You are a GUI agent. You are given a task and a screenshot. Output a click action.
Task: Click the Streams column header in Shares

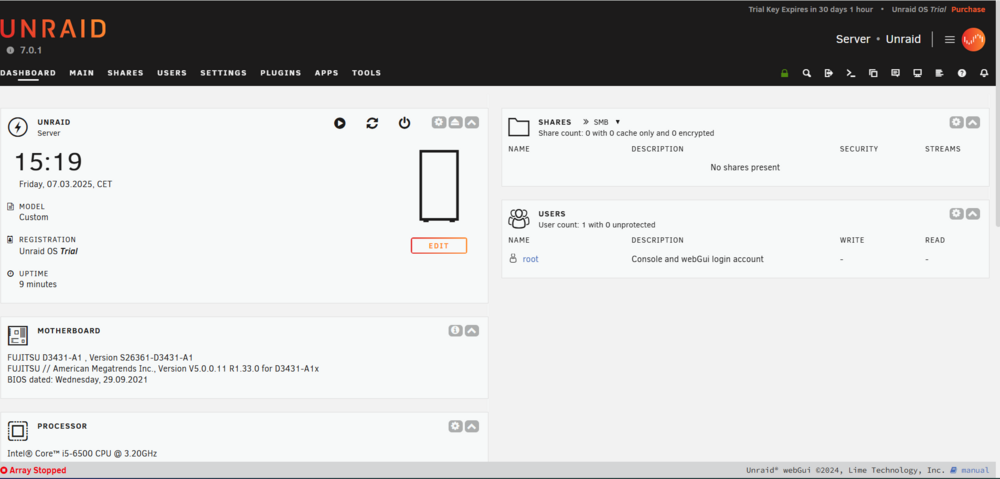pos(943,149)
